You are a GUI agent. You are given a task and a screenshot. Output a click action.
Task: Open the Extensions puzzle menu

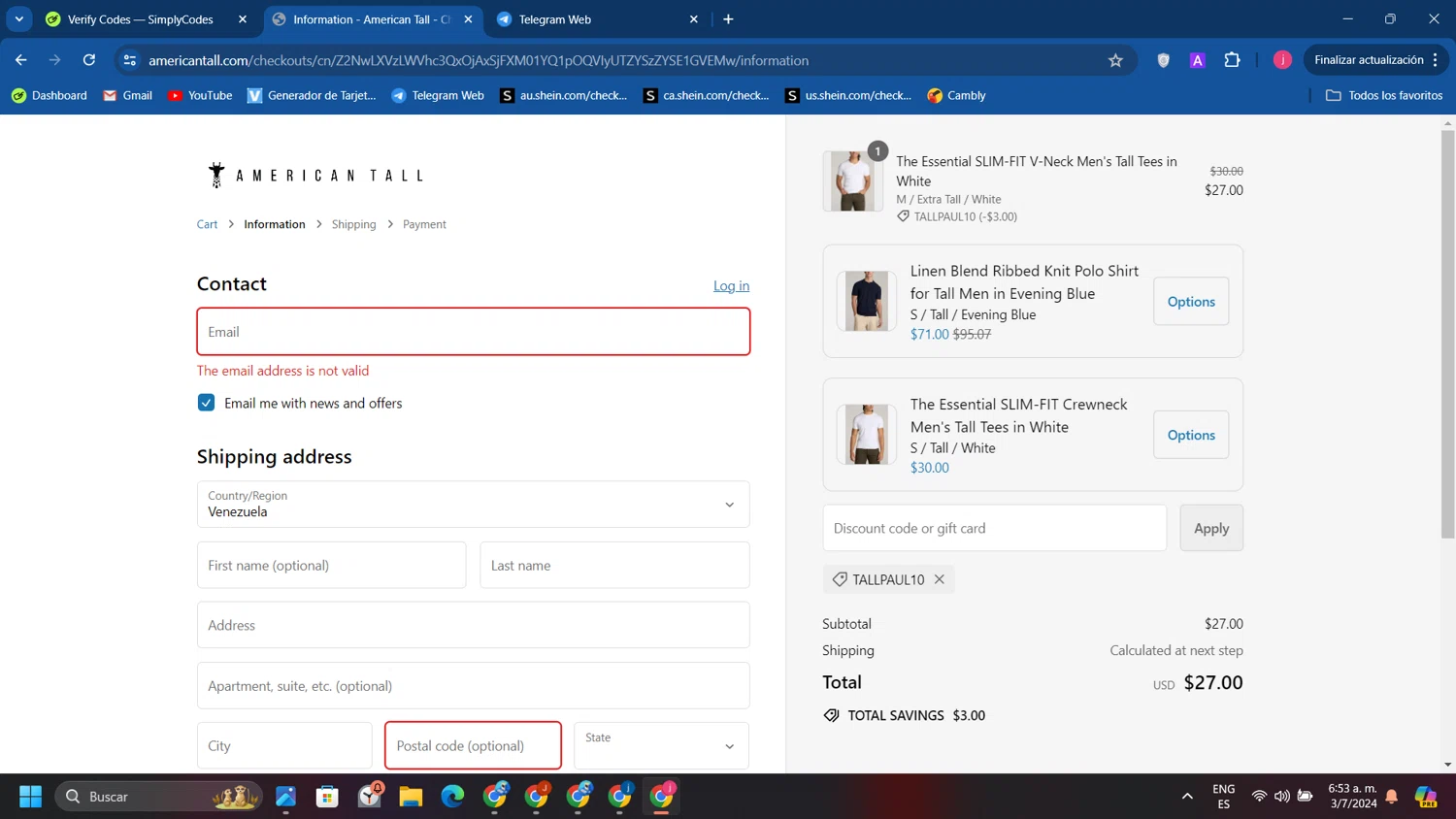1232,60
